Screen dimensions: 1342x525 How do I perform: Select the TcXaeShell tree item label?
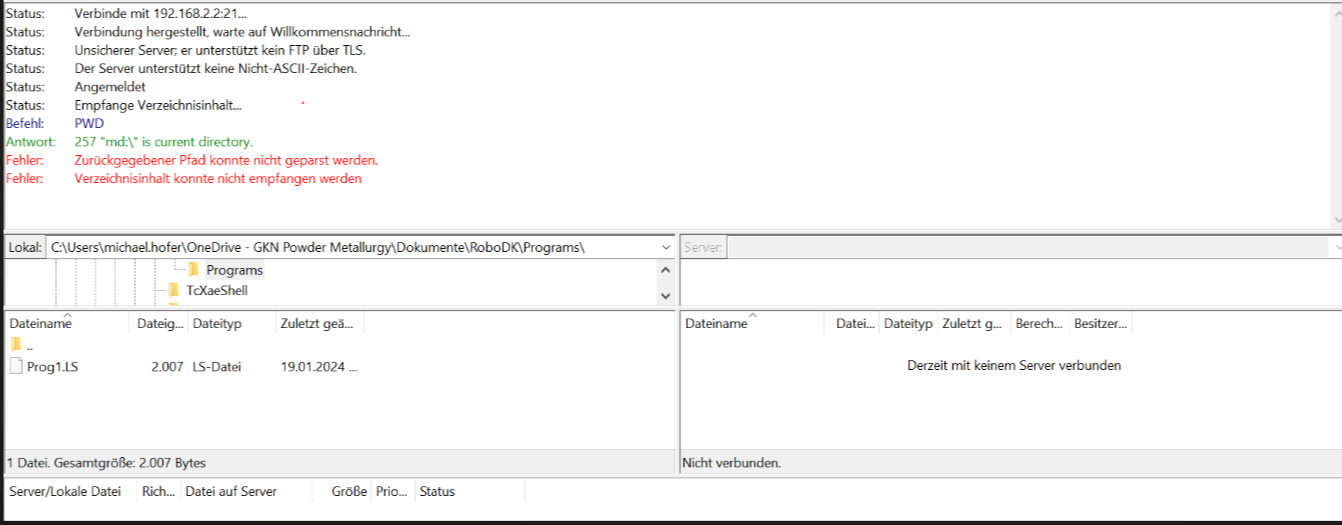point(217,291)
